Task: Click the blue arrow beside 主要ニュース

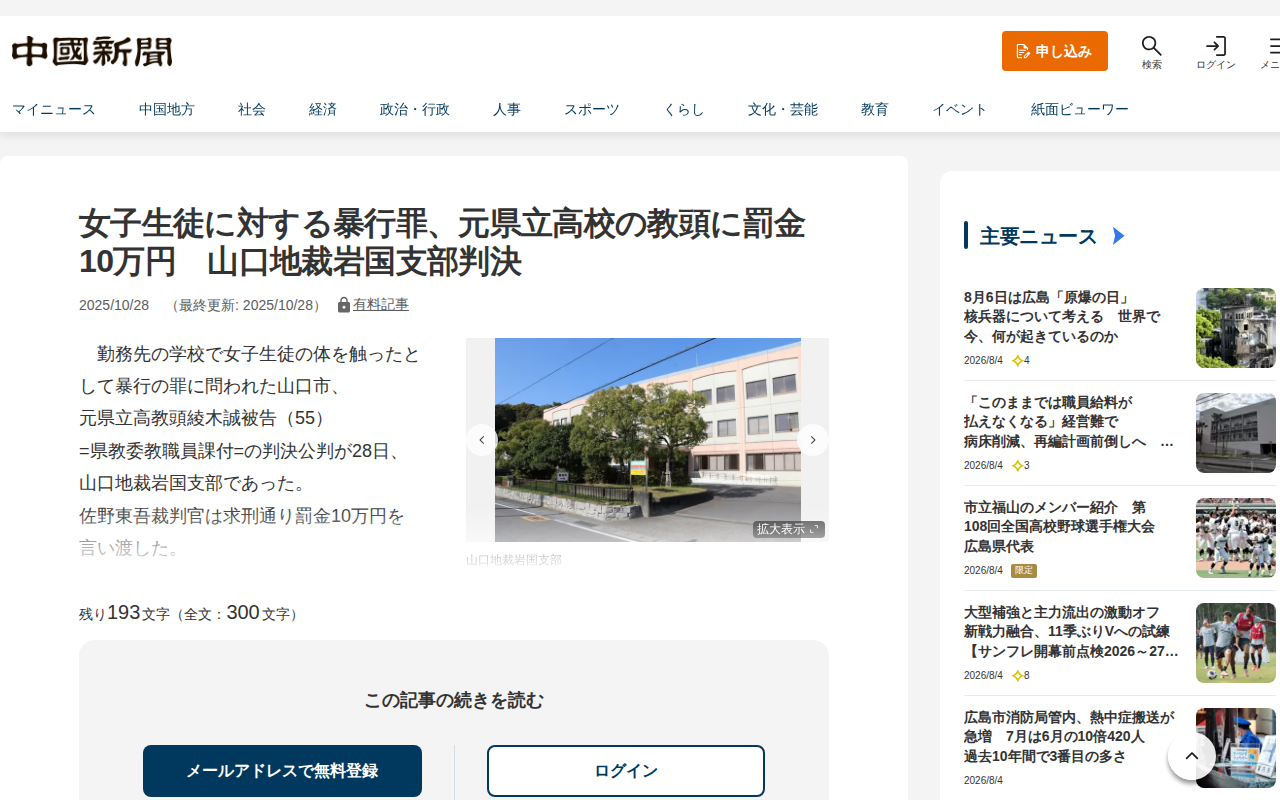Action: pos(1119,236)
